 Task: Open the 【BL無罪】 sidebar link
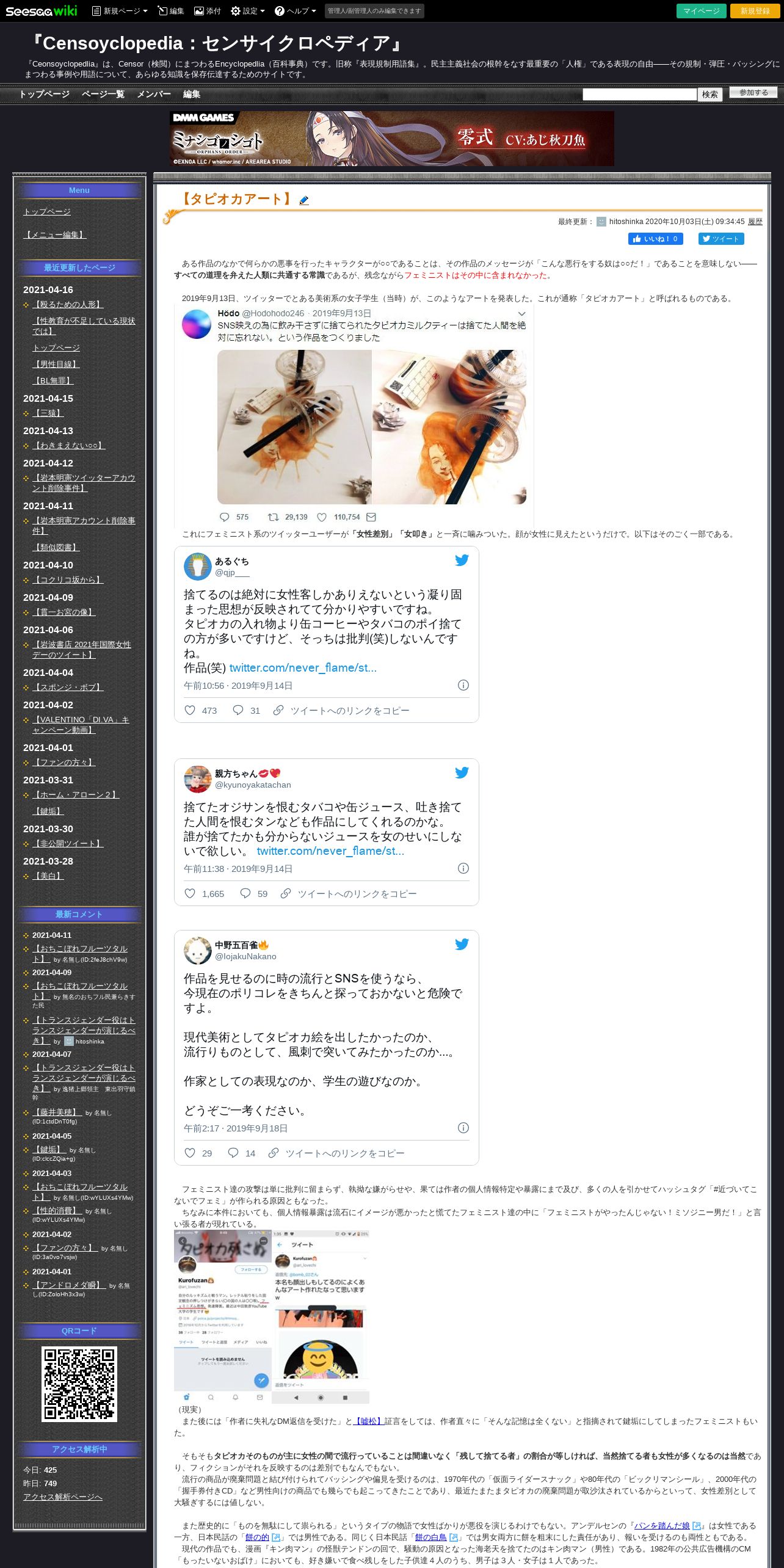(53, 380)
